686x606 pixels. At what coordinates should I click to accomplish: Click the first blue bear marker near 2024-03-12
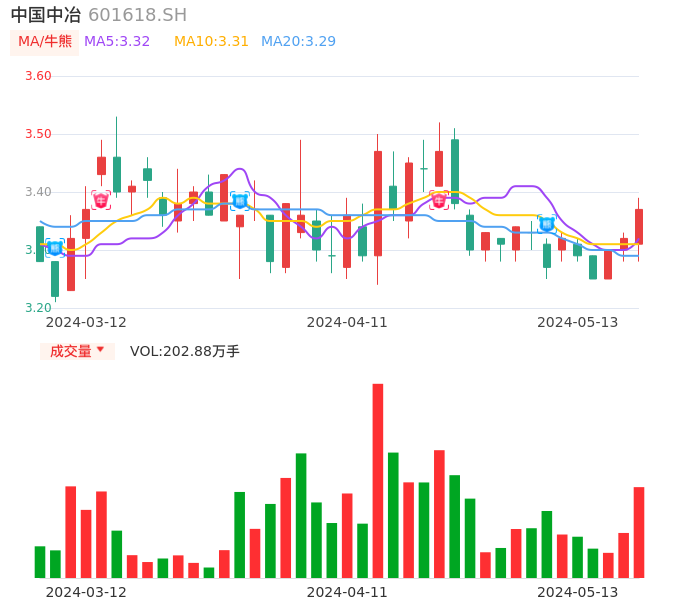[55, 248]
